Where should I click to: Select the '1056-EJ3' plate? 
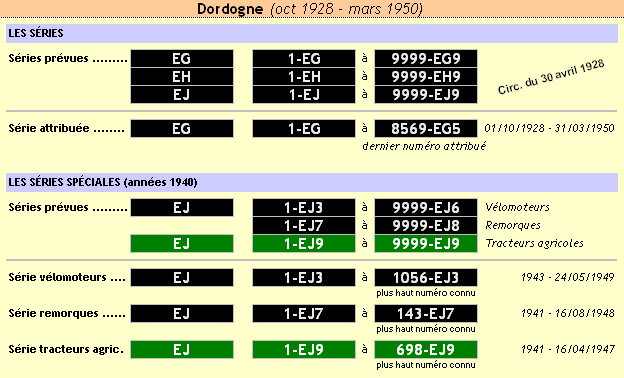(x=426, y=278)
